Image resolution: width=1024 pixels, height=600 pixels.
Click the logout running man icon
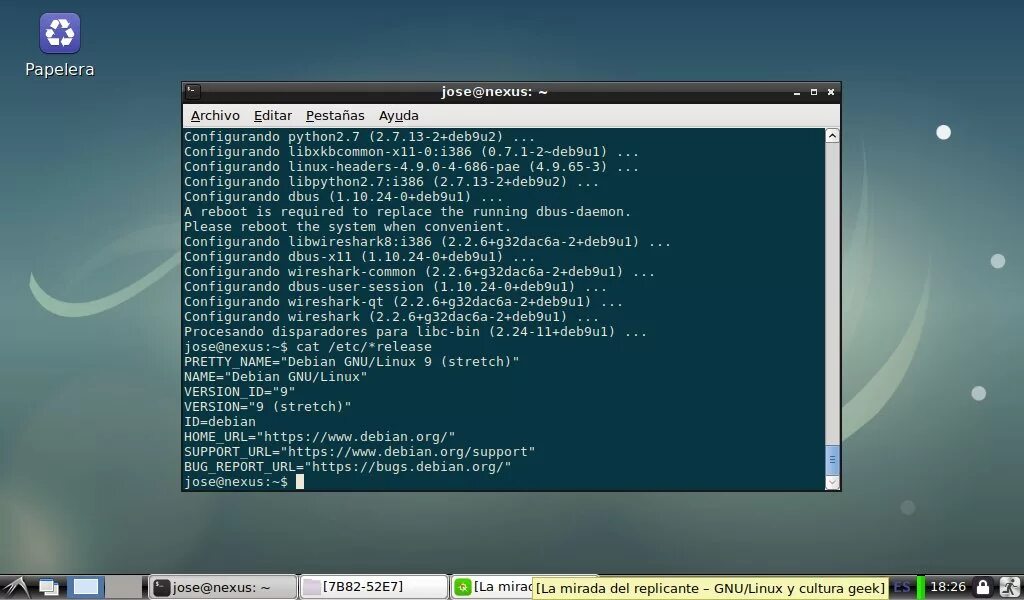pos(1010,587)
